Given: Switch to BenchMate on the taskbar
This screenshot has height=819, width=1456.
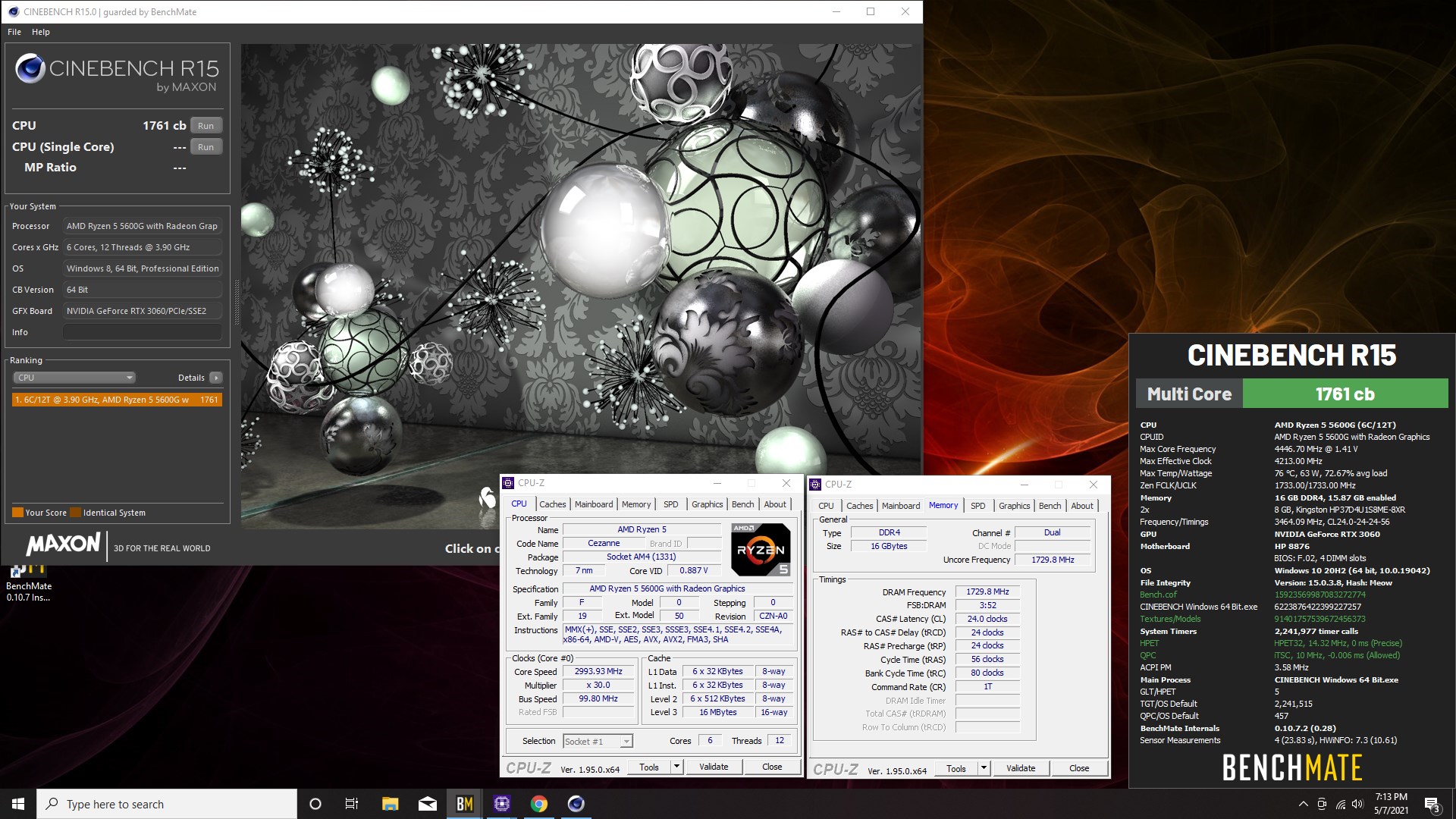Looking at the screenshot, I should click(x=465, y=804).
